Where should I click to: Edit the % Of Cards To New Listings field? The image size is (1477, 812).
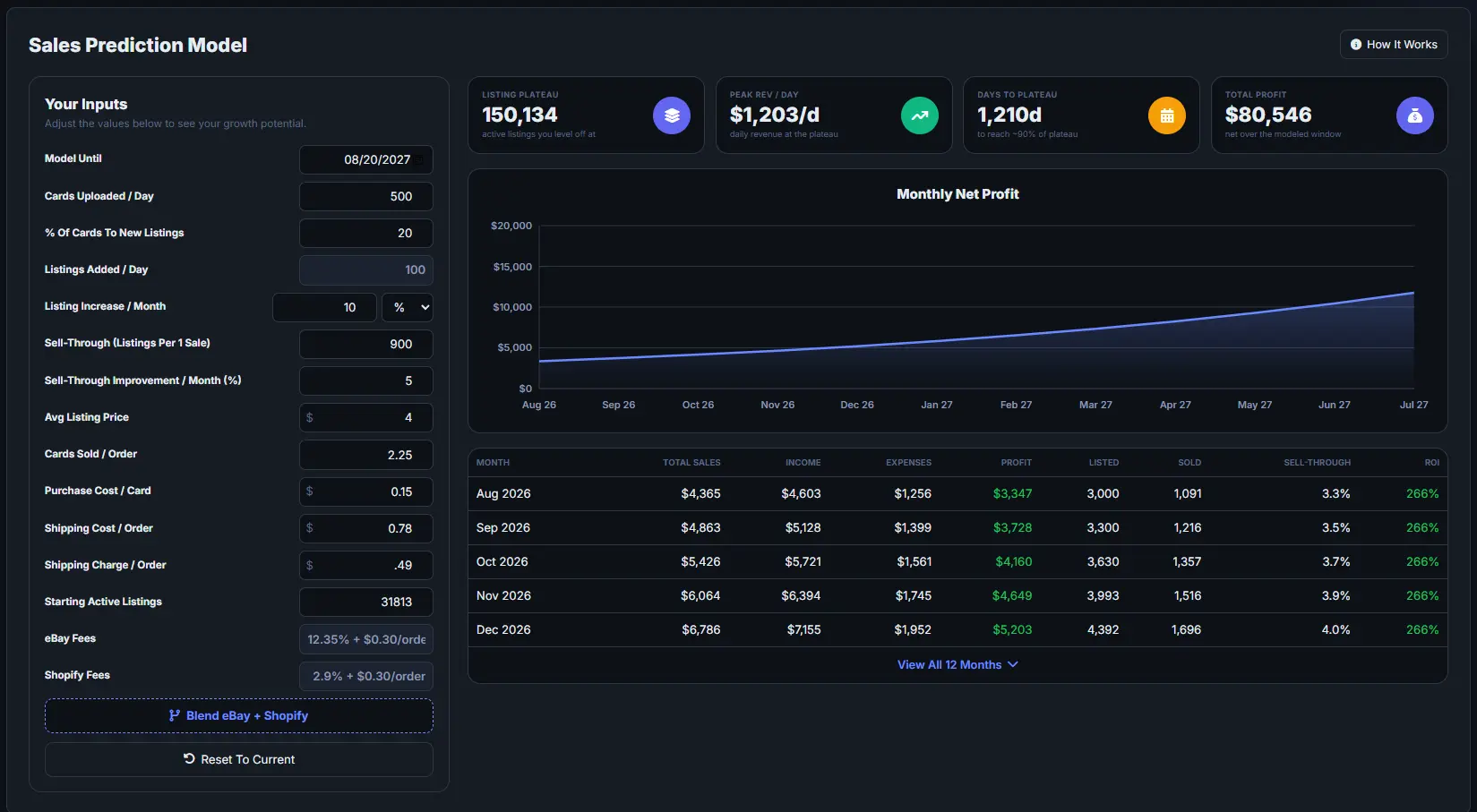(x=366, y=233)
